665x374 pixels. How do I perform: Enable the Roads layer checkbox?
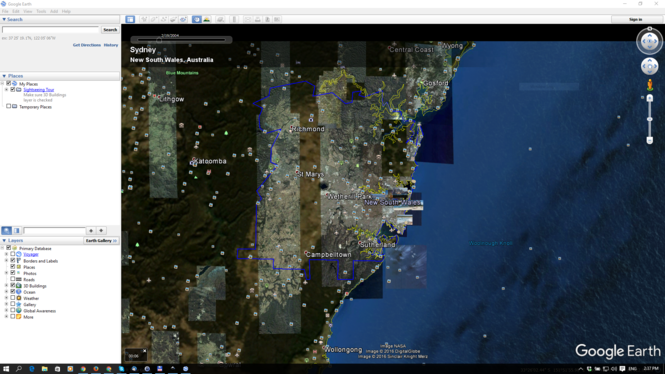coord(13,279)
